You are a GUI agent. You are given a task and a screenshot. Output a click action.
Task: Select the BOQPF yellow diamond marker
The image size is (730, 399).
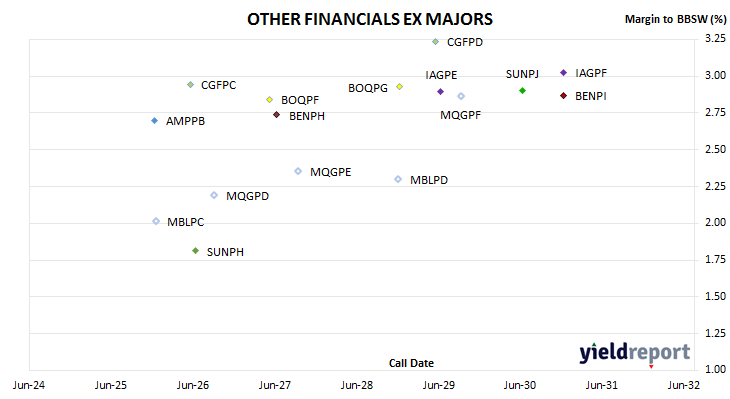270,100
